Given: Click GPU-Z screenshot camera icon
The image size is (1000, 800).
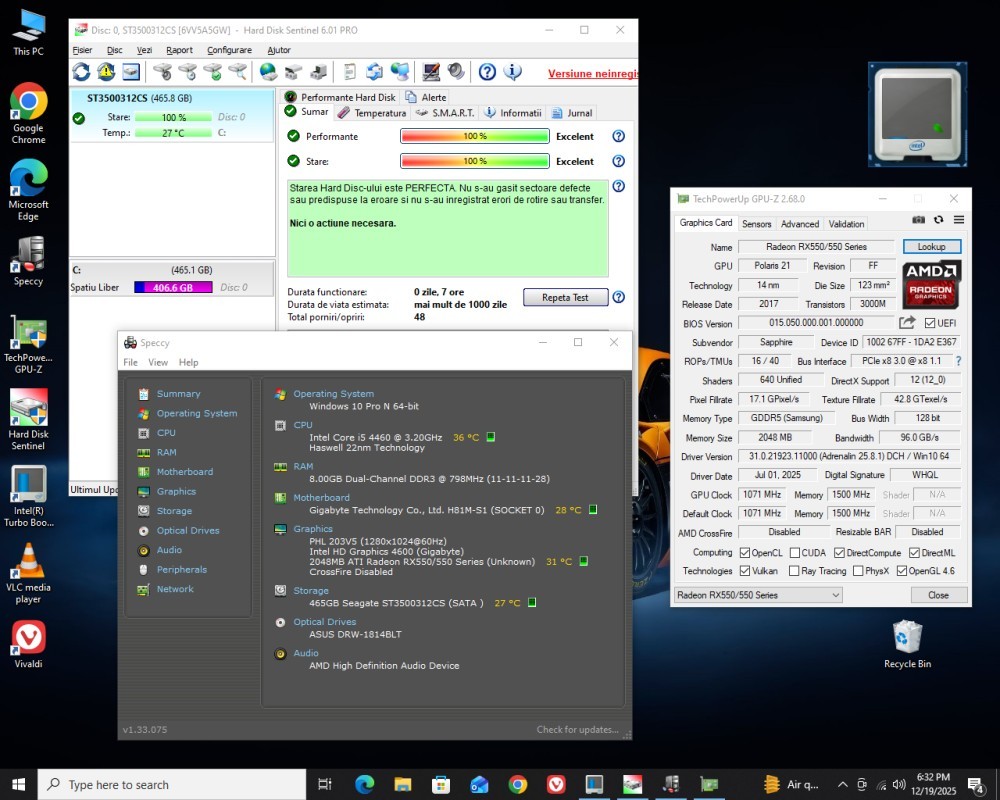Looking at the screenshot, I should coord(919,220).
